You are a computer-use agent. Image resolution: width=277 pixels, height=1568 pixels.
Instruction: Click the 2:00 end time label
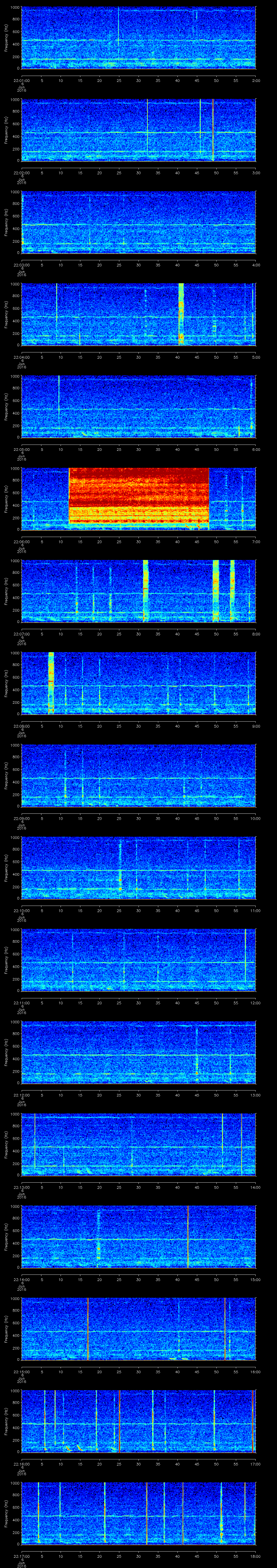coord(256,80)
